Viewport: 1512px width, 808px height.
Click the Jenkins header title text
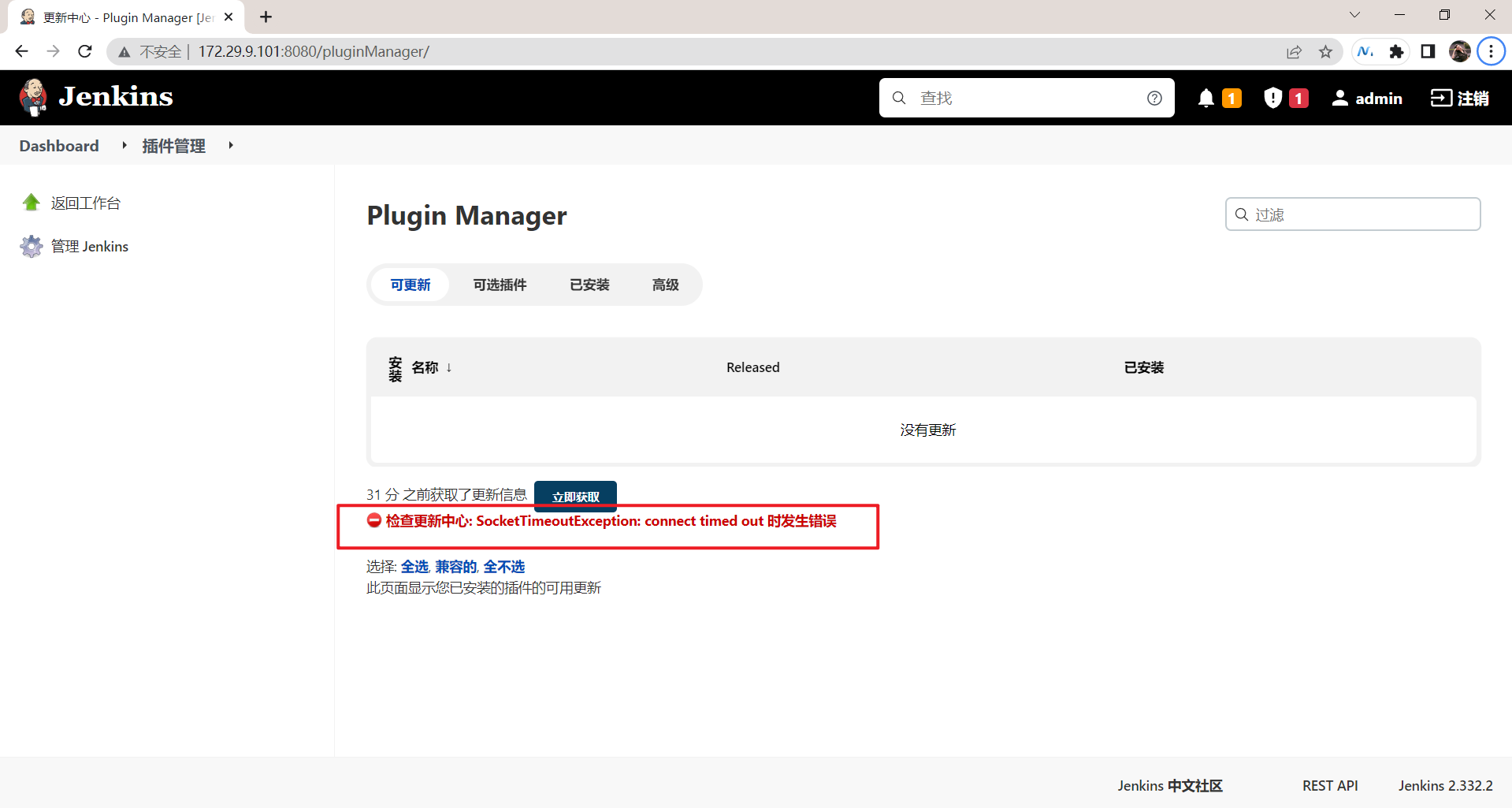(116, 96)
